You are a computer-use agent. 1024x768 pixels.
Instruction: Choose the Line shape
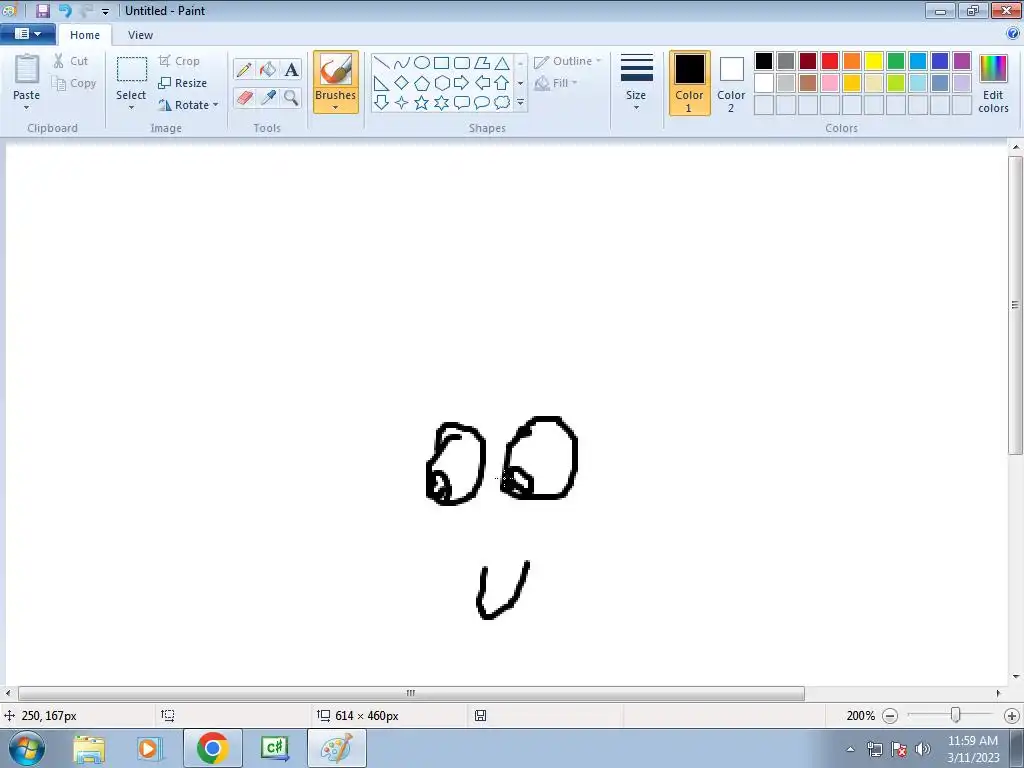click(381, 63)
